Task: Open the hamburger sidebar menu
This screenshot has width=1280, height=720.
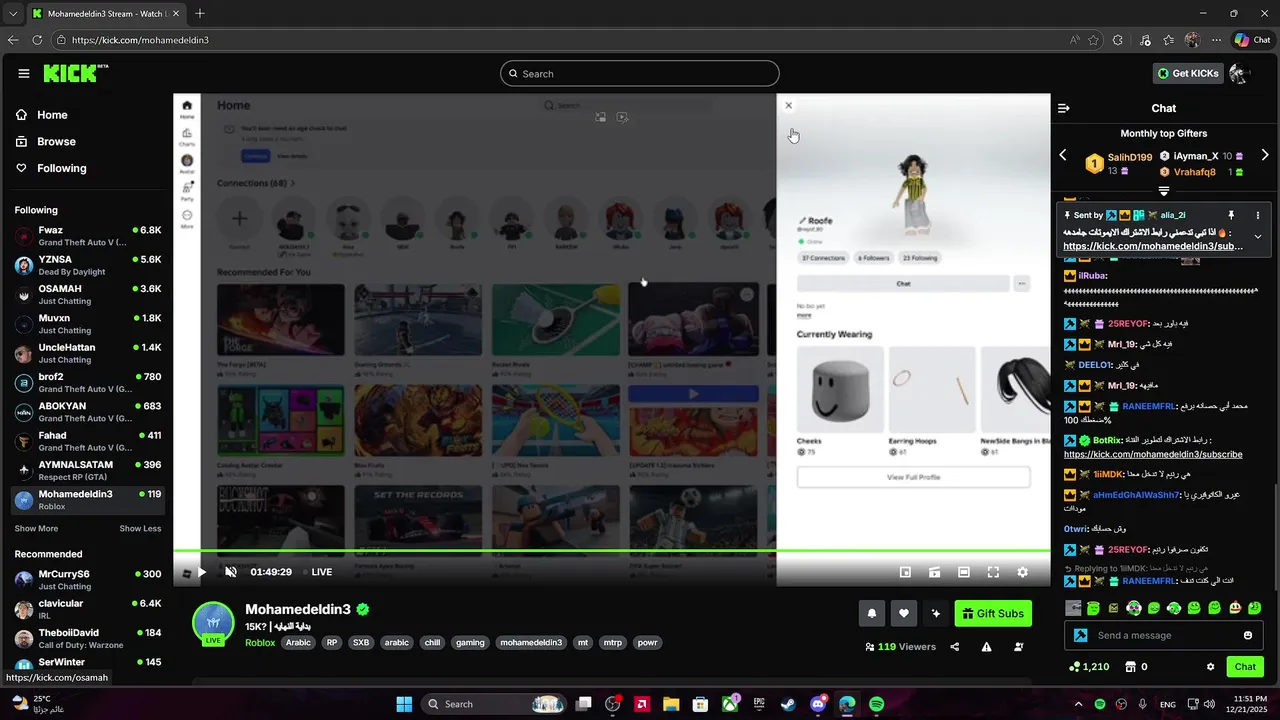Action: coord(24,73)
